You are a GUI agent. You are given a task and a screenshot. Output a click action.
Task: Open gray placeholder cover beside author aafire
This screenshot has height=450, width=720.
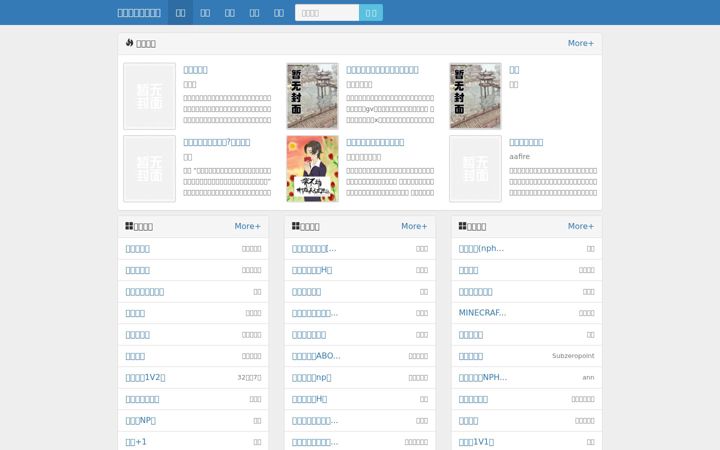coord(475,169)
